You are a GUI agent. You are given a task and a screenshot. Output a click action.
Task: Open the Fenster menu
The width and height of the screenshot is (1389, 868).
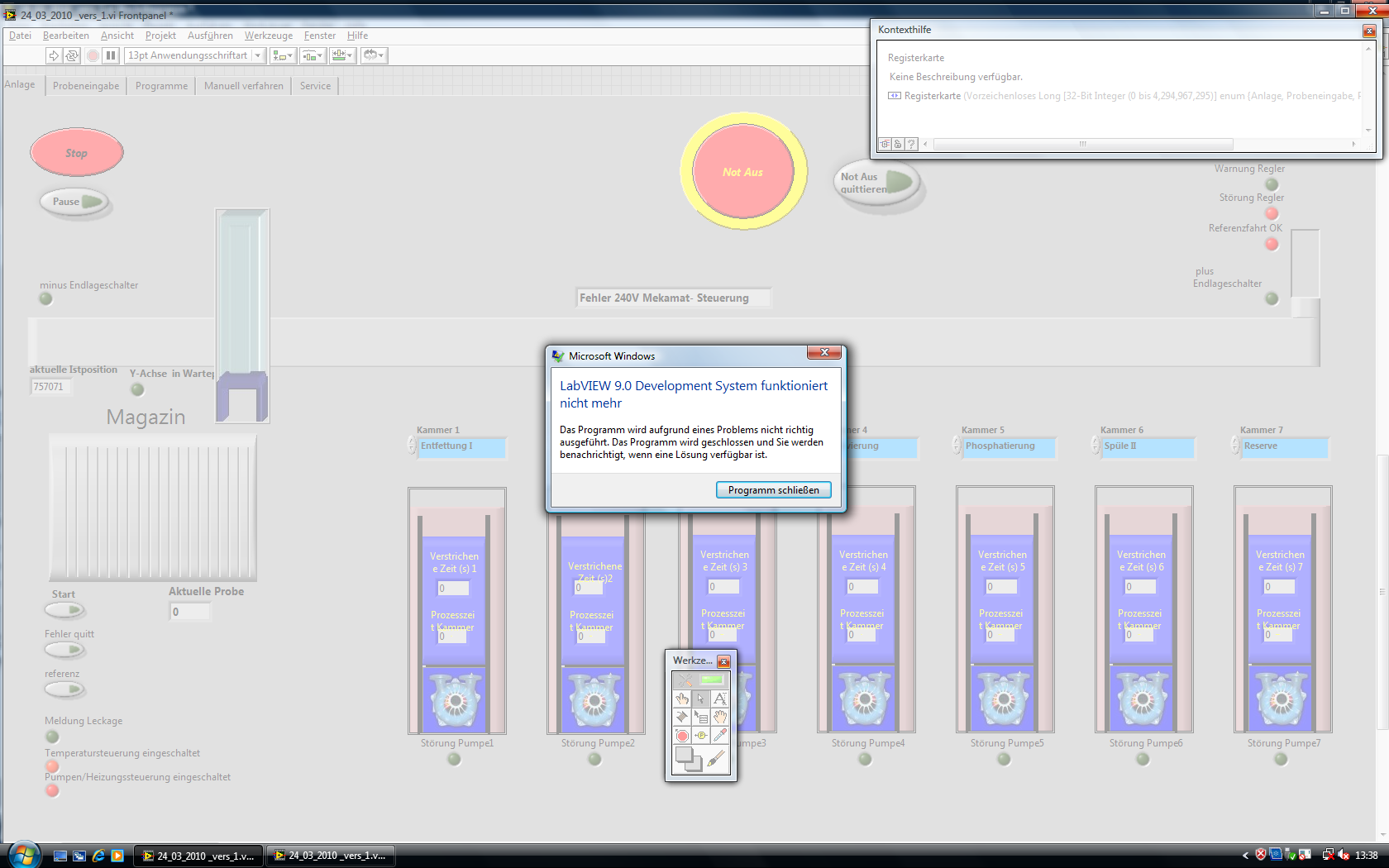pos(320,36)
